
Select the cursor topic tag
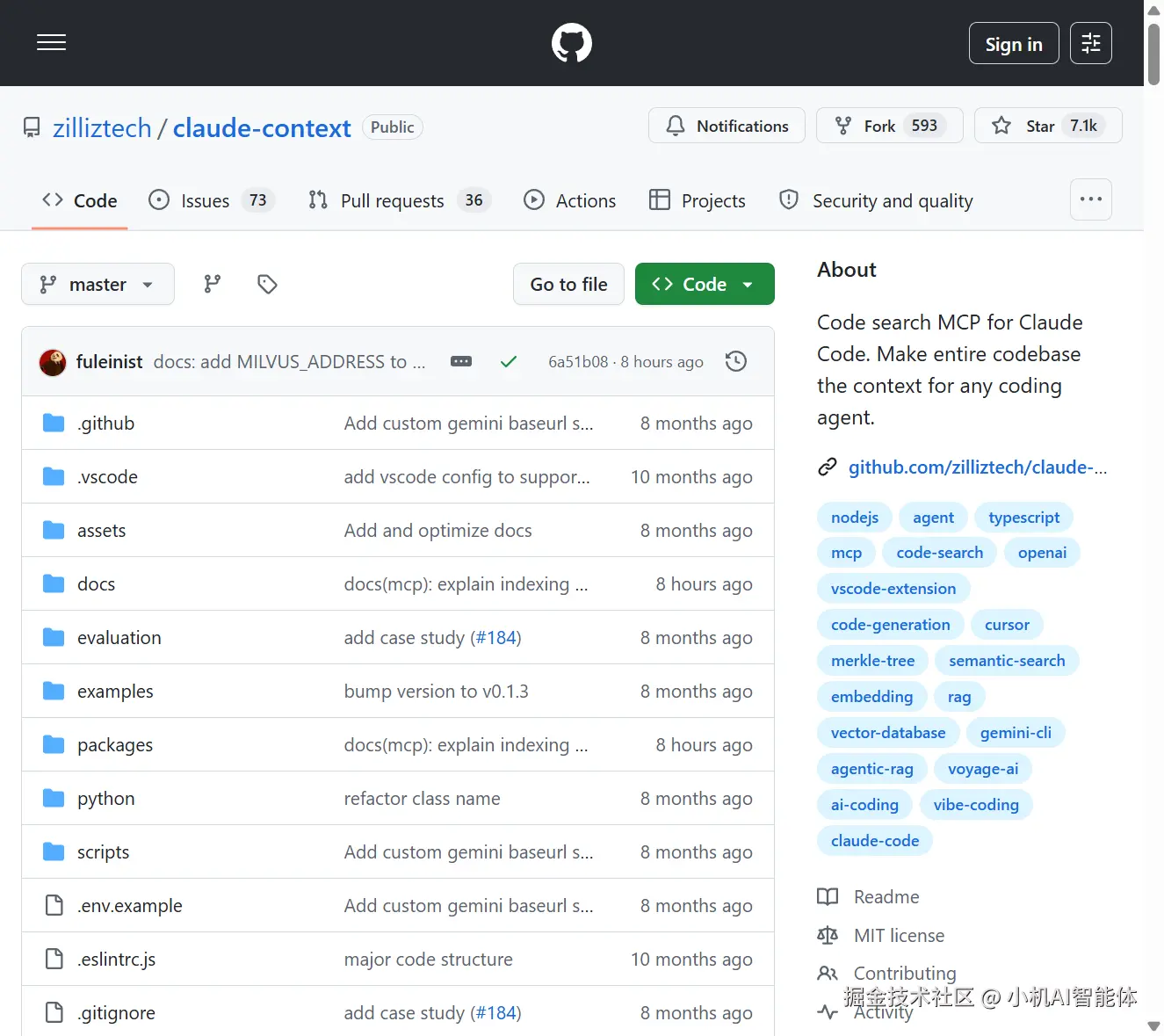click(1007, 624)
